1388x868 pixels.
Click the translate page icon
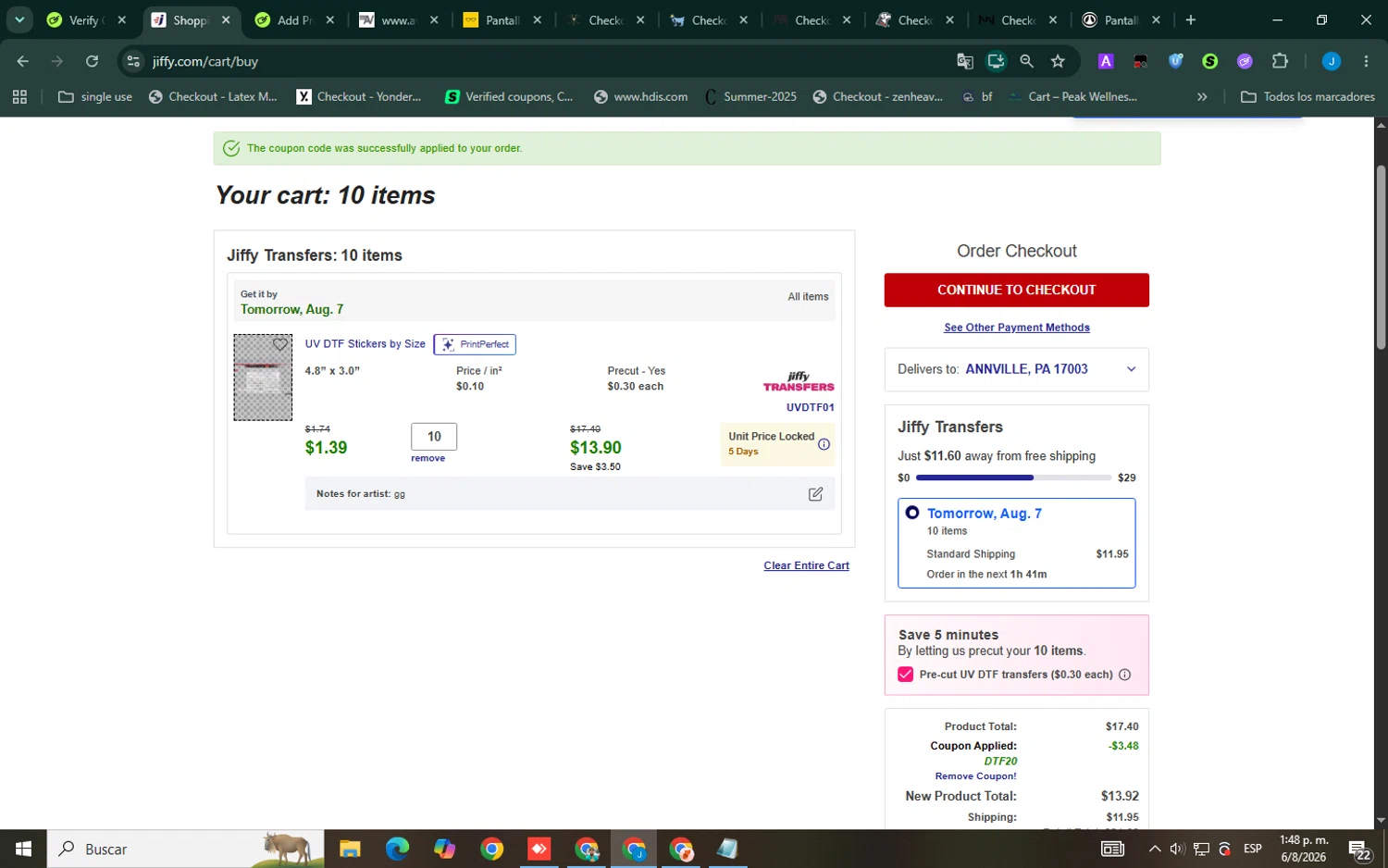point(965,61)
